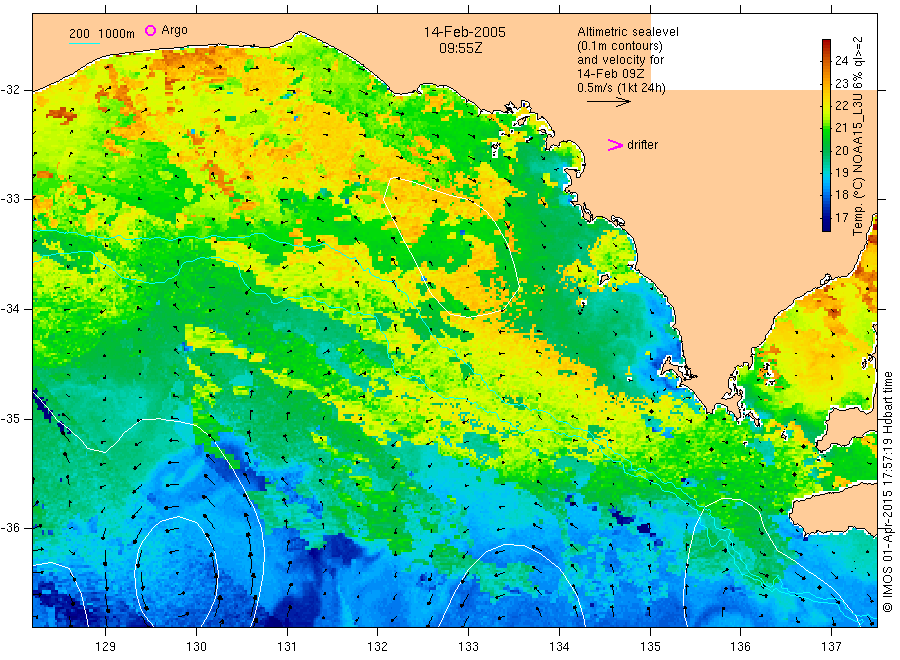Click the color bar value 23
The width and height of the screenshot is (900, 660).
tap(841, 84)
